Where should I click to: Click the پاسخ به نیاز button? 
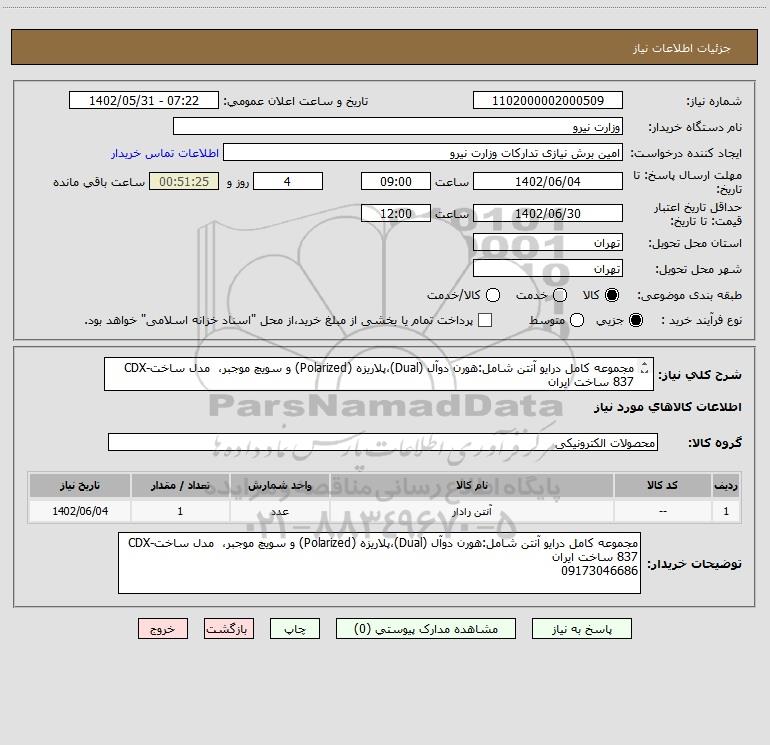point(582,629)
